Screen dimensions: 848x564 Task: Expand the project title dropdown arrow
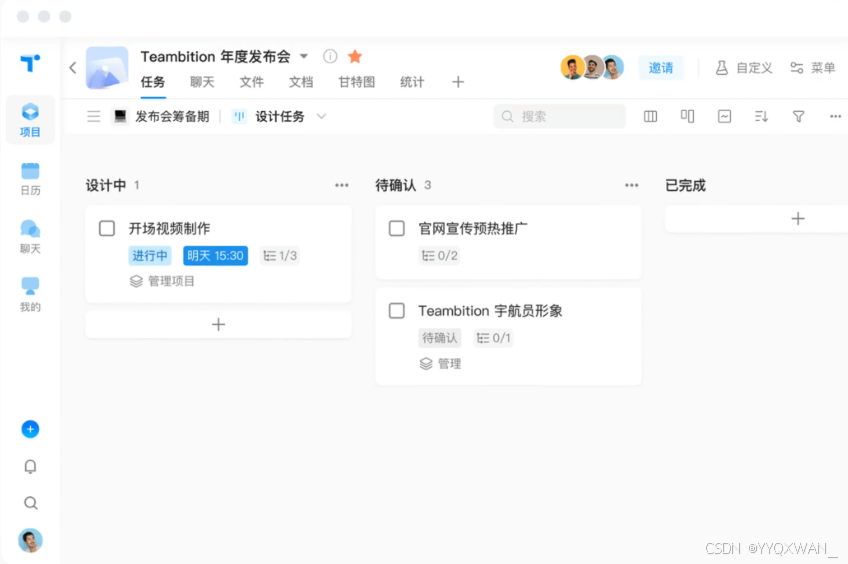coord(304,56)
